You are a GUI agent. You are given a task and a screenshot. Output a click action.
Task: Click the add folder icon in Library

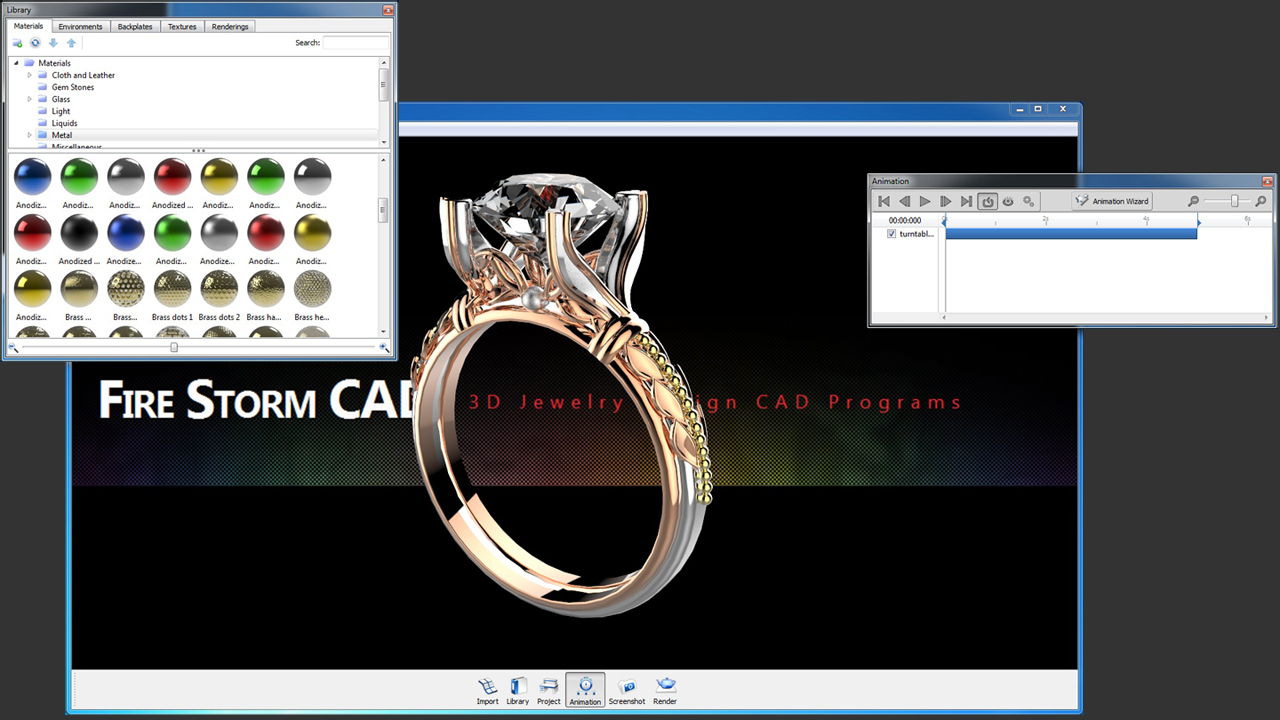tap(17, 43)
